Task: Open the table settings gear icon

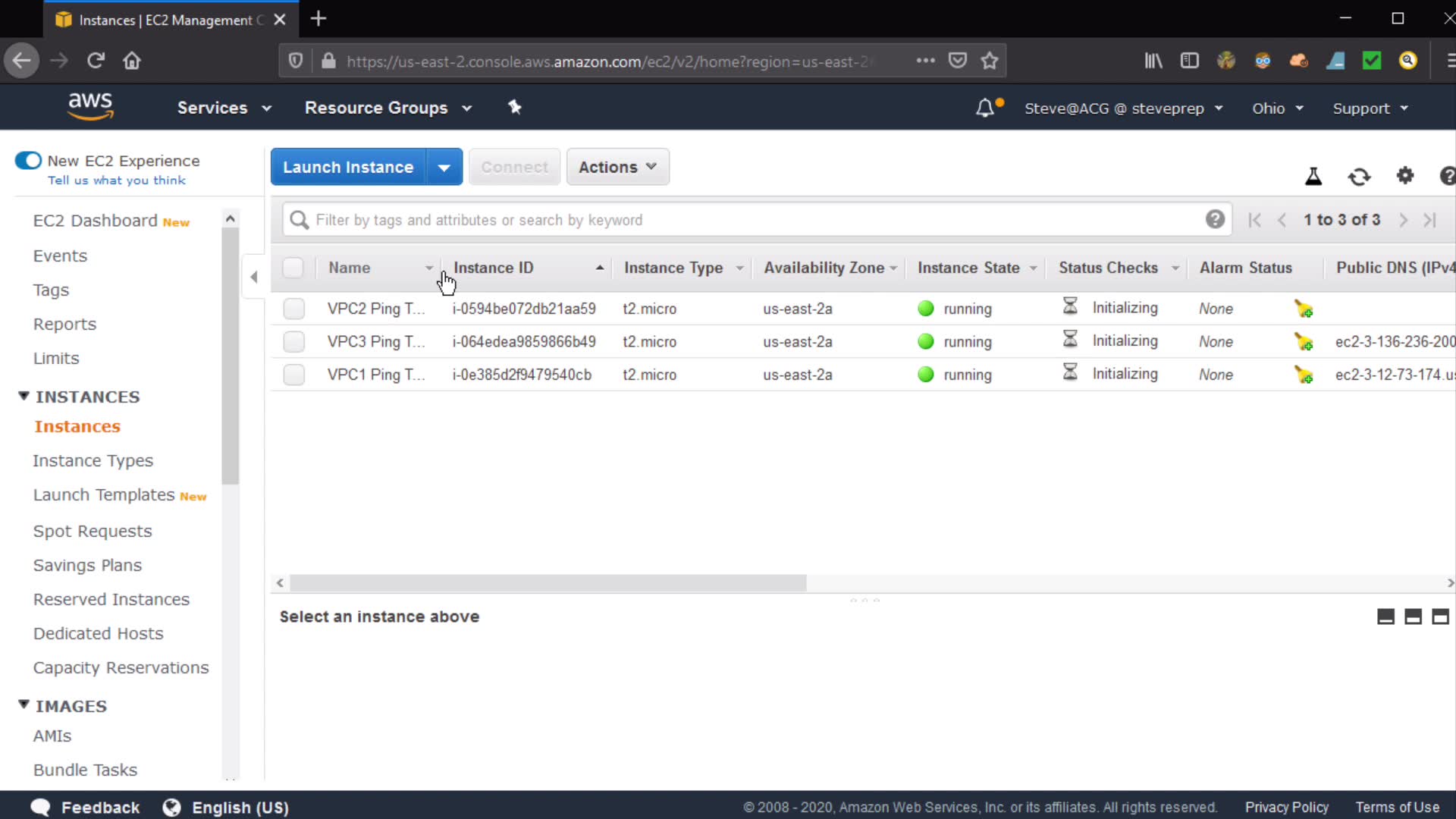Action: (x=1404, y=176)
